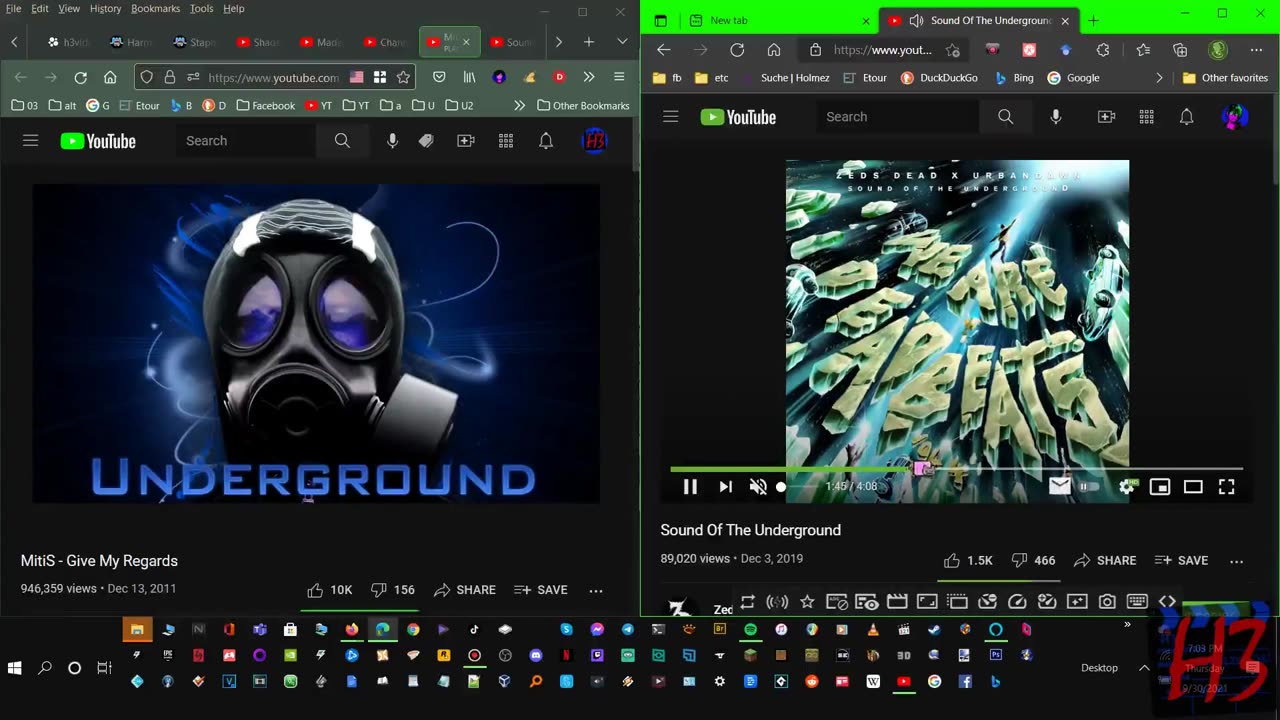The image size is (1280, 720).
Task: Open account avatar menu in Firefox YouTube
Action: [x=594, y=141]
